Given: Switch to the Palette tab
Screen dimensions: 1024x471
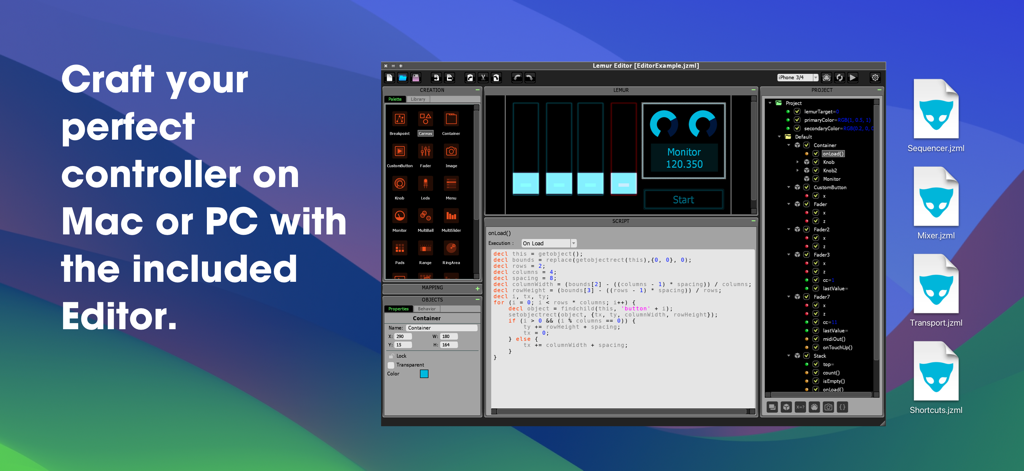Looking at the screenshot, I should (395, 99).
